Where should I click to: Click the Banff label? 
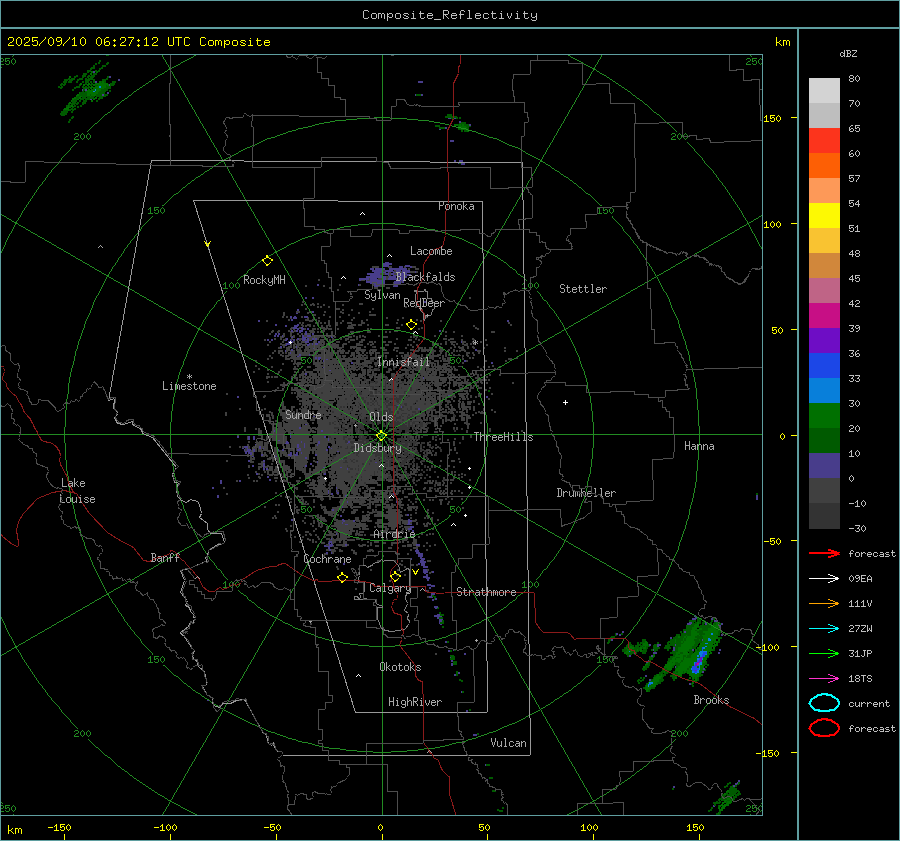(165, 557)
